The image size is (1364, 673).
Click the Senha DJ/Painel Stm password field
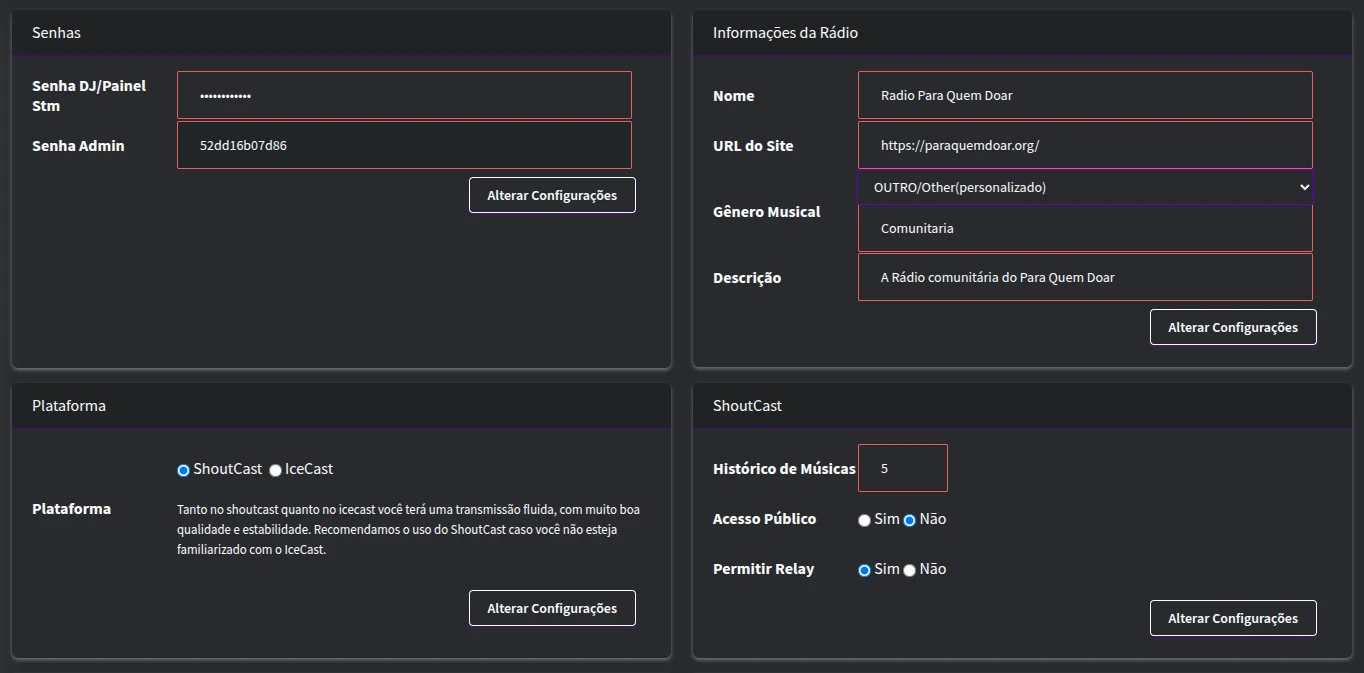tap(404, 95)
